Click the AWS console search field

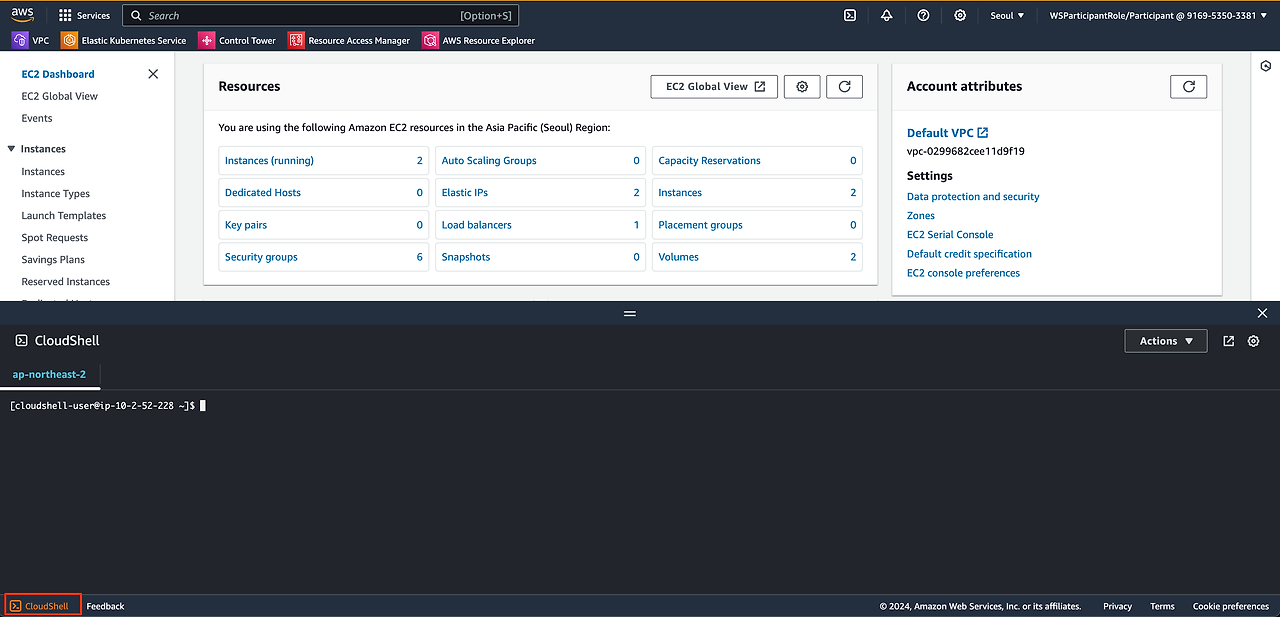tap(321, 15)
